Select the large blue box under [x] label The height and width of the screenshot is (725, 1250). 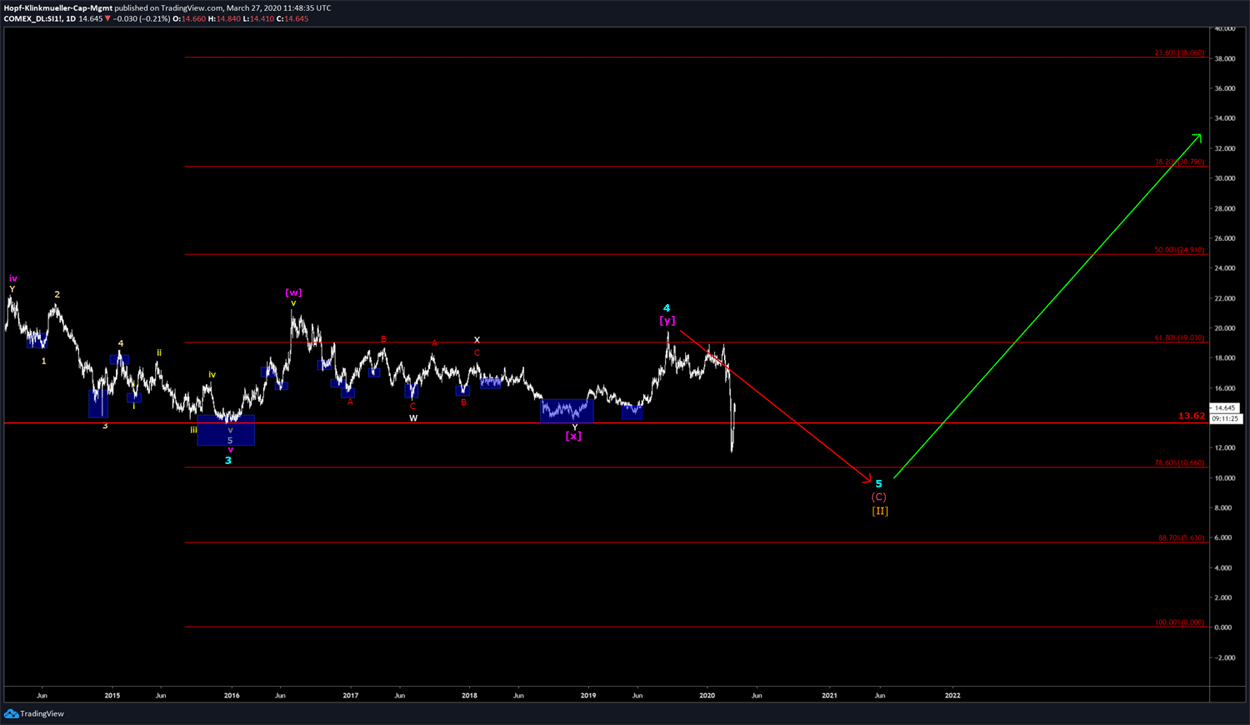(x=566, y=410)
